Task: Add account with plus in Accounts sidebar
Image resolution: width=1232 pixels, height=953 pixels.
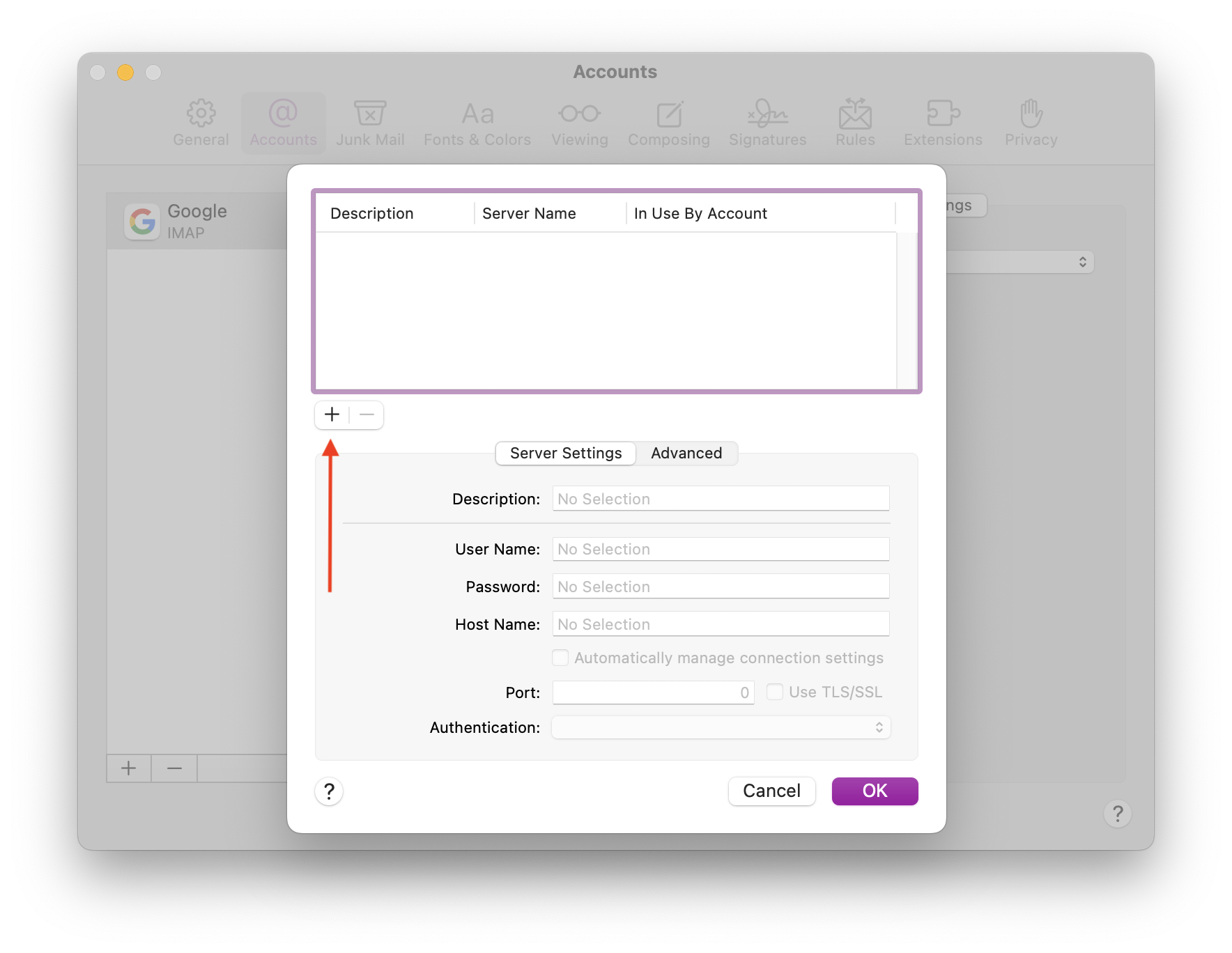Action: click(x=129, y=768)
